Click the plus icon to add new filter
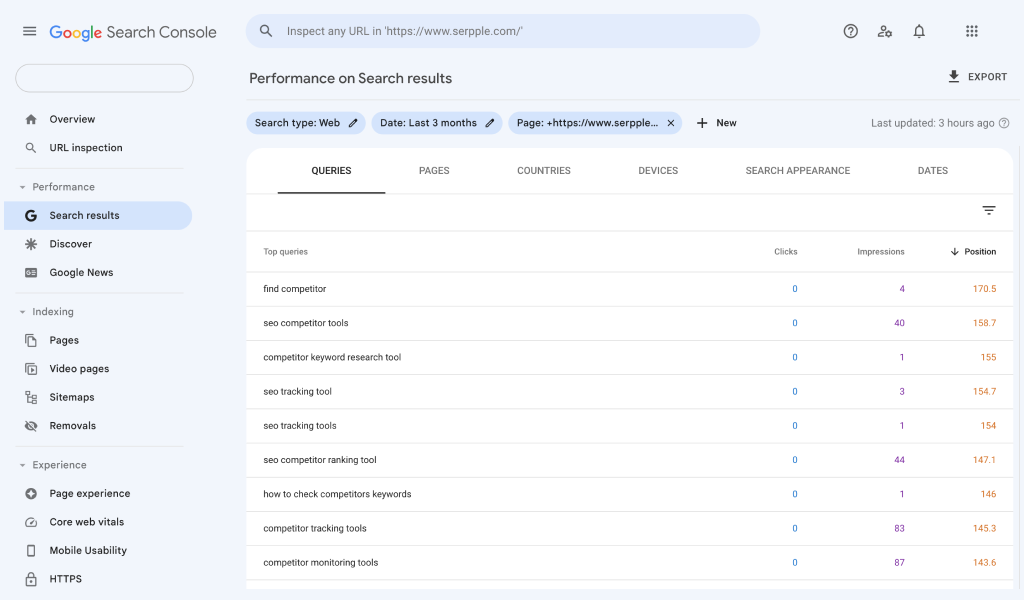The image size is (1024, 600). coord(702,123)
